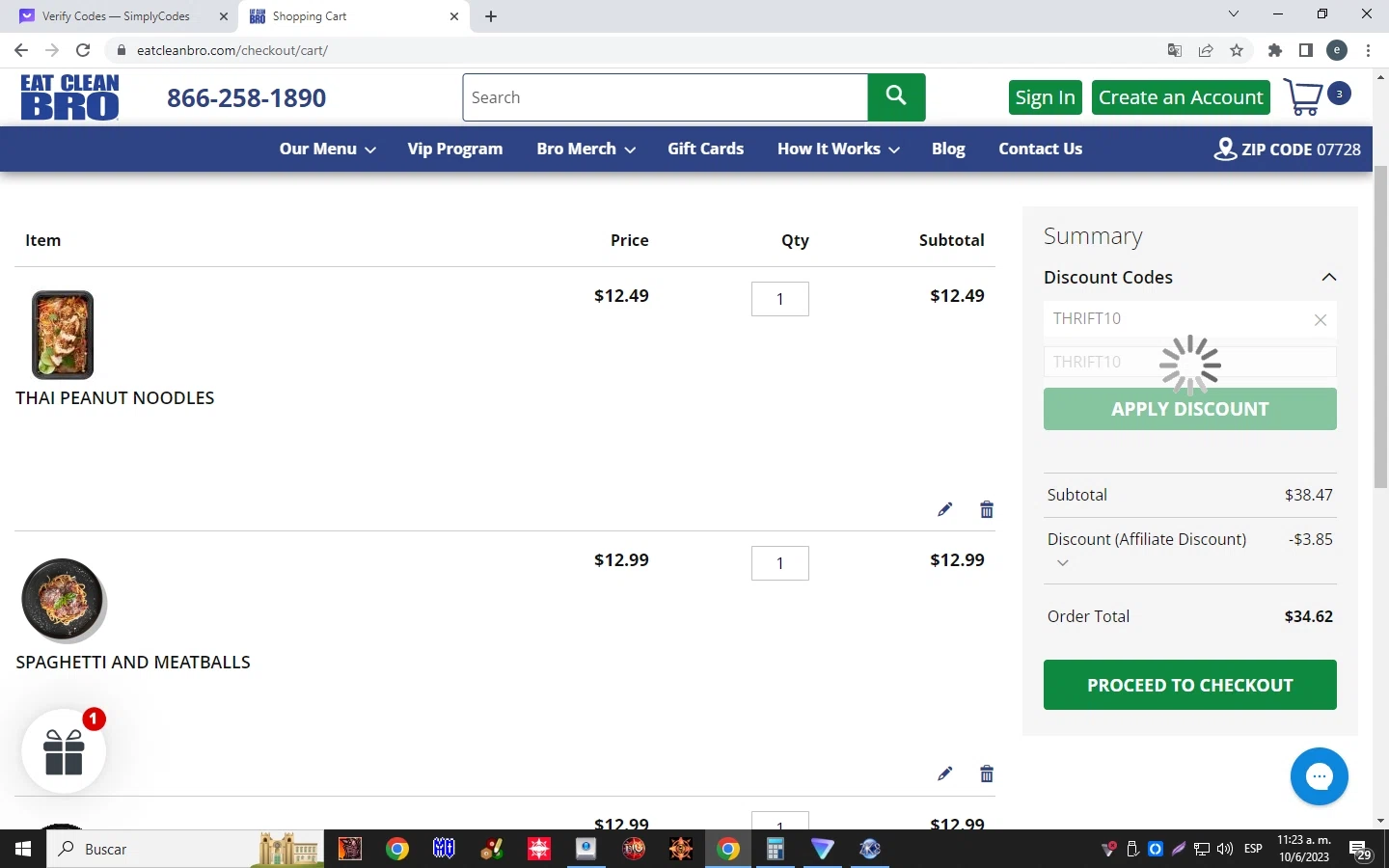Click the page vertical scrollbar
1389x868 pixels.
click(x=1380, y=328)
